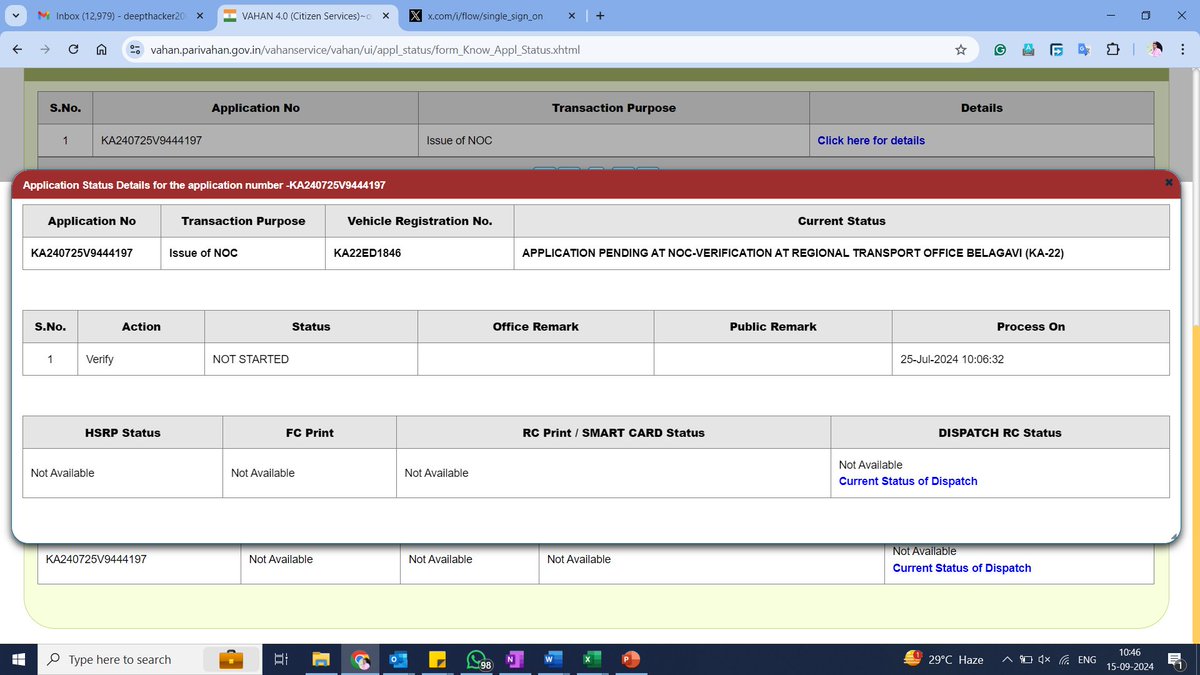Click process date 25-Jul-2024 10:06:32

point(952,359)
